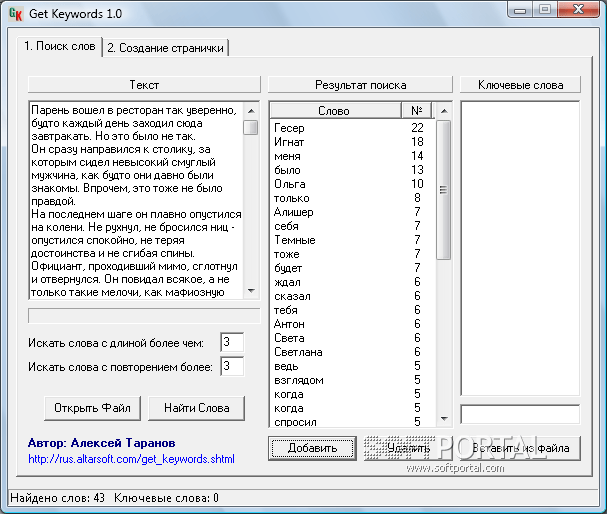Image resolution: width=607 pixels, height=514 pixels.
Task: Click the 'Вставить из файла' button
Action: [520, 448]
